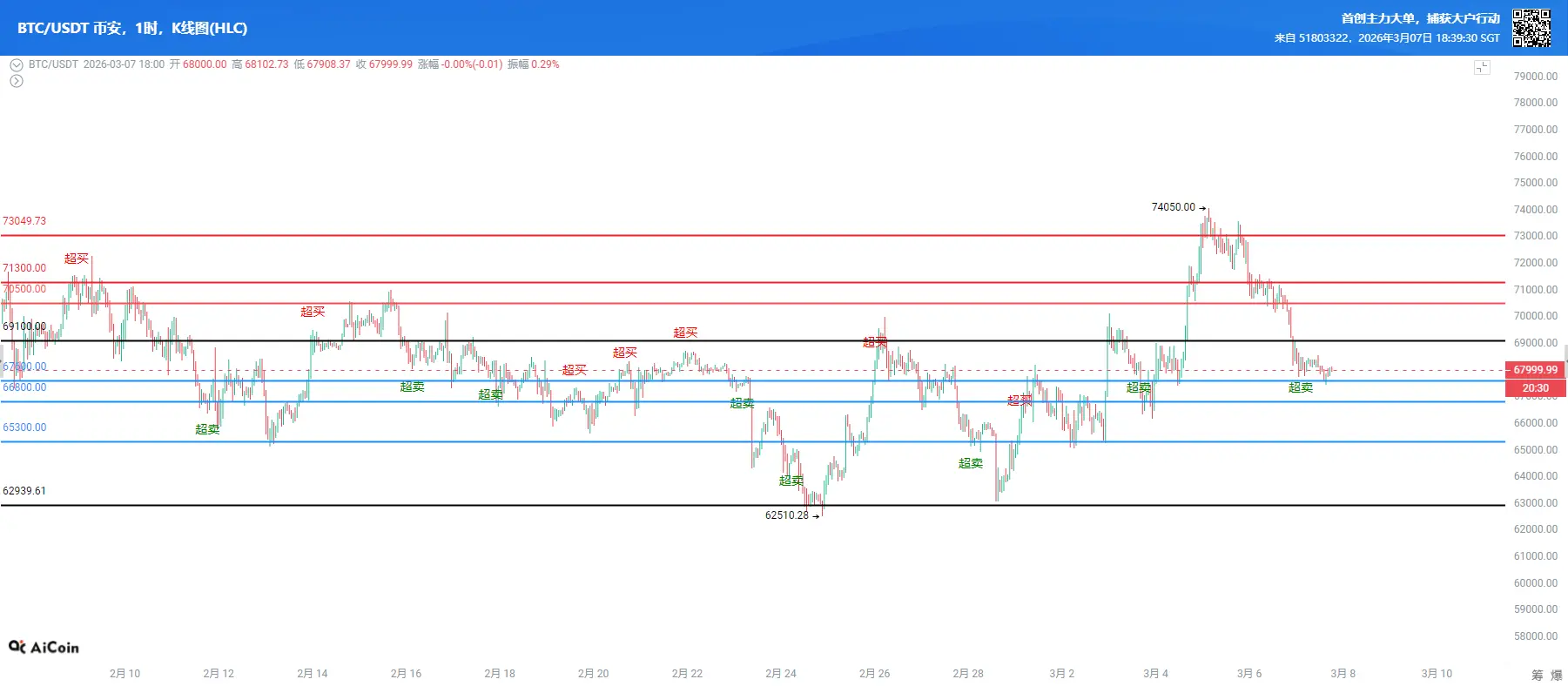This screenshot has height=686, width=1568.
Task: Click the 2月 14 date on the time axis
Action: tap(313, 674)
